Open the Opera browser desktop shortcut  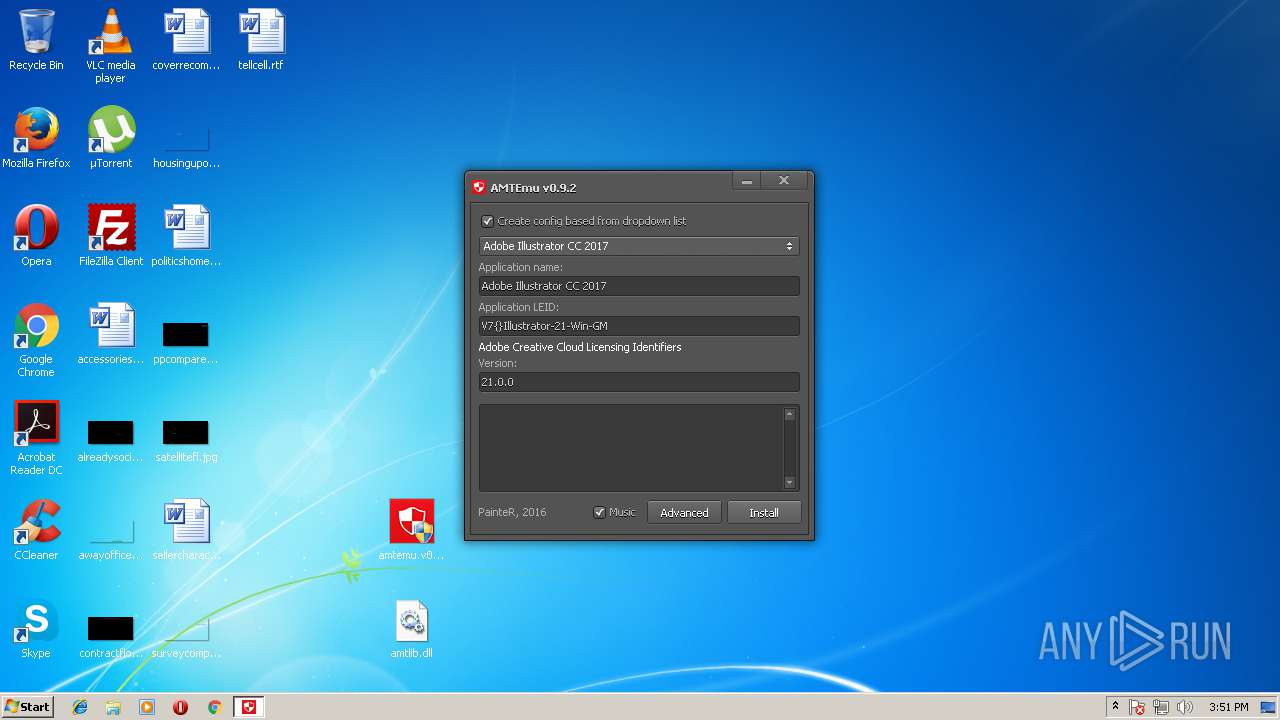[x=36, y=236]
